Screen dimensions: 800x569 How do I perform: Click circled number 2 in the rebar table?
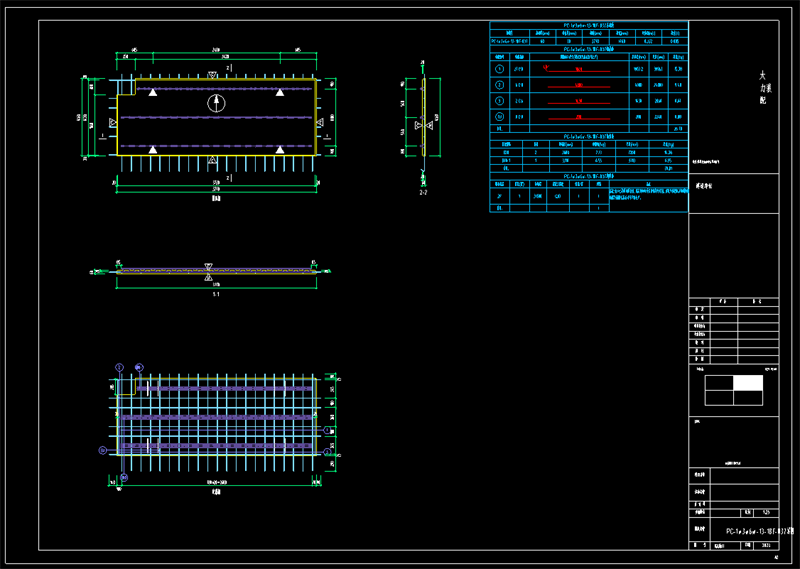coord(499,85)
